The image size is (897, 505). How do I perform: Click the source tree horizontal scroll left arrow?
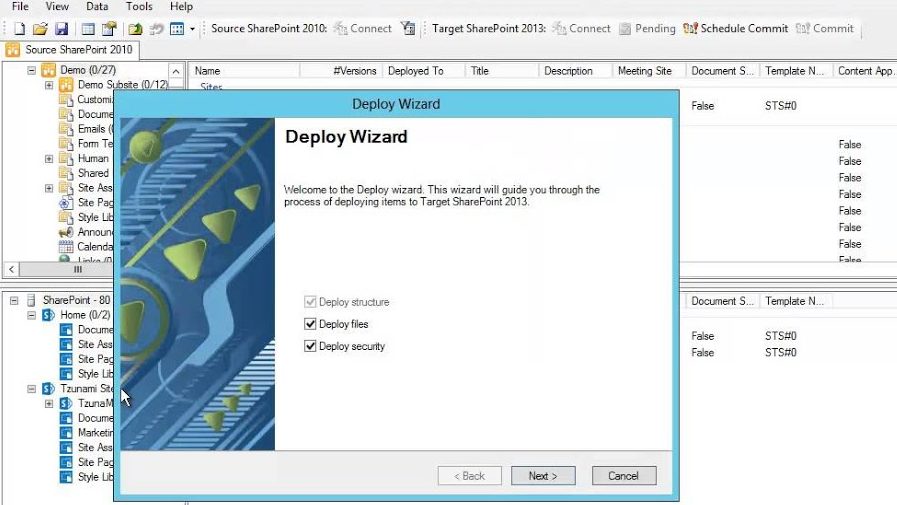pyautogui.click(x=11, y=269)
